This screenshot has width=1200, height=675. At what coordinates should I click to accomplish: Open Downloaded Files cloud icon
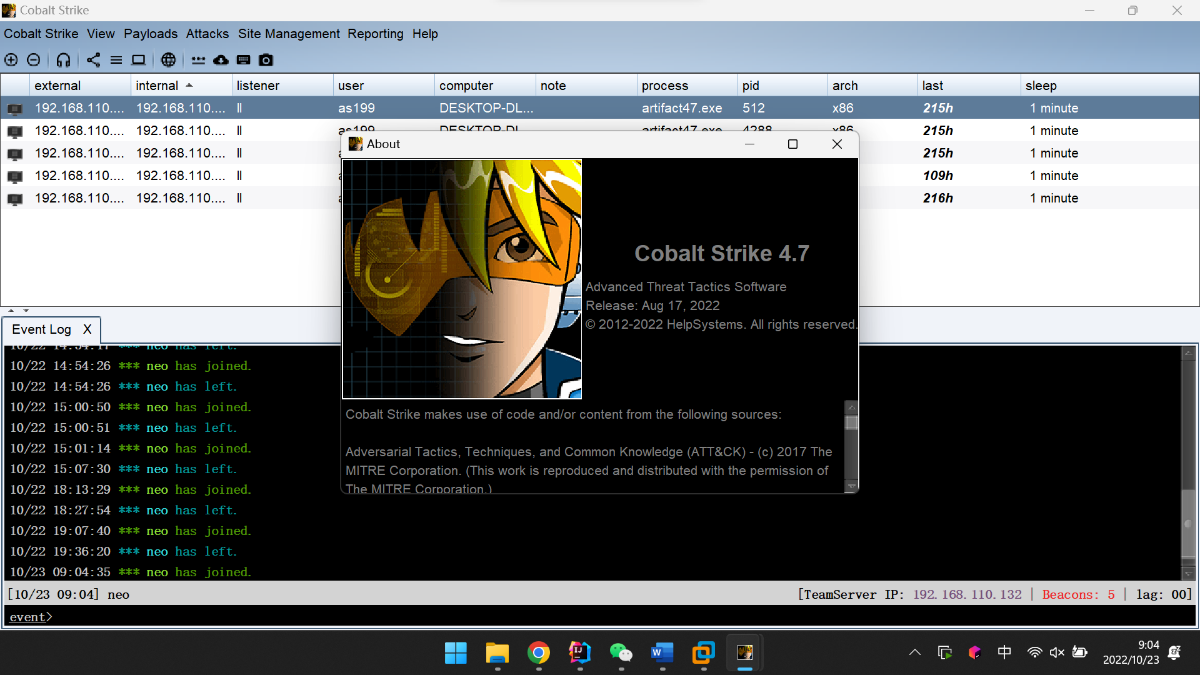(221, 60)
